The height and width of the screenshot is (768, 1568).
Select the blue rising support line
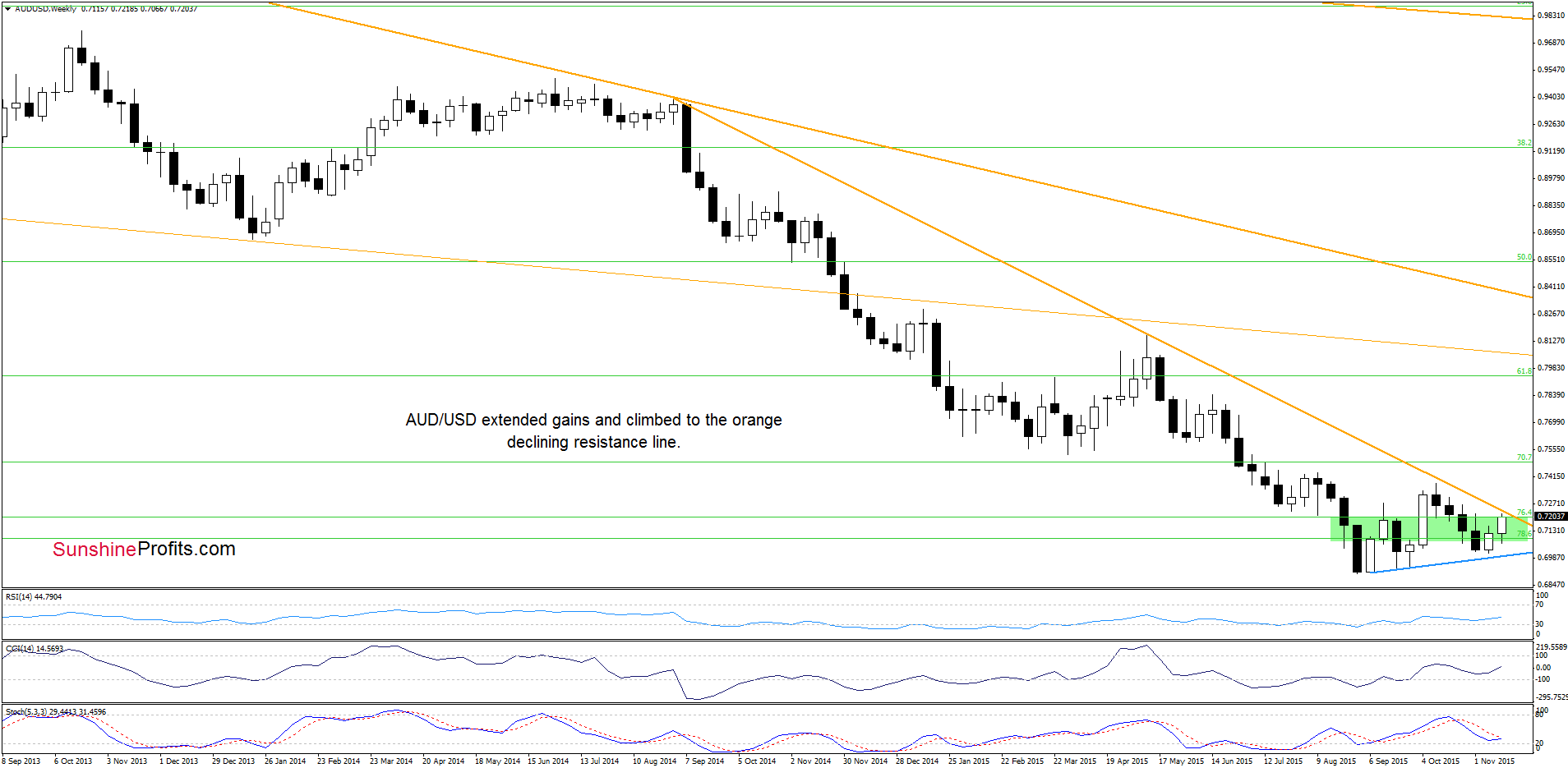click(x=1450, y=563)
